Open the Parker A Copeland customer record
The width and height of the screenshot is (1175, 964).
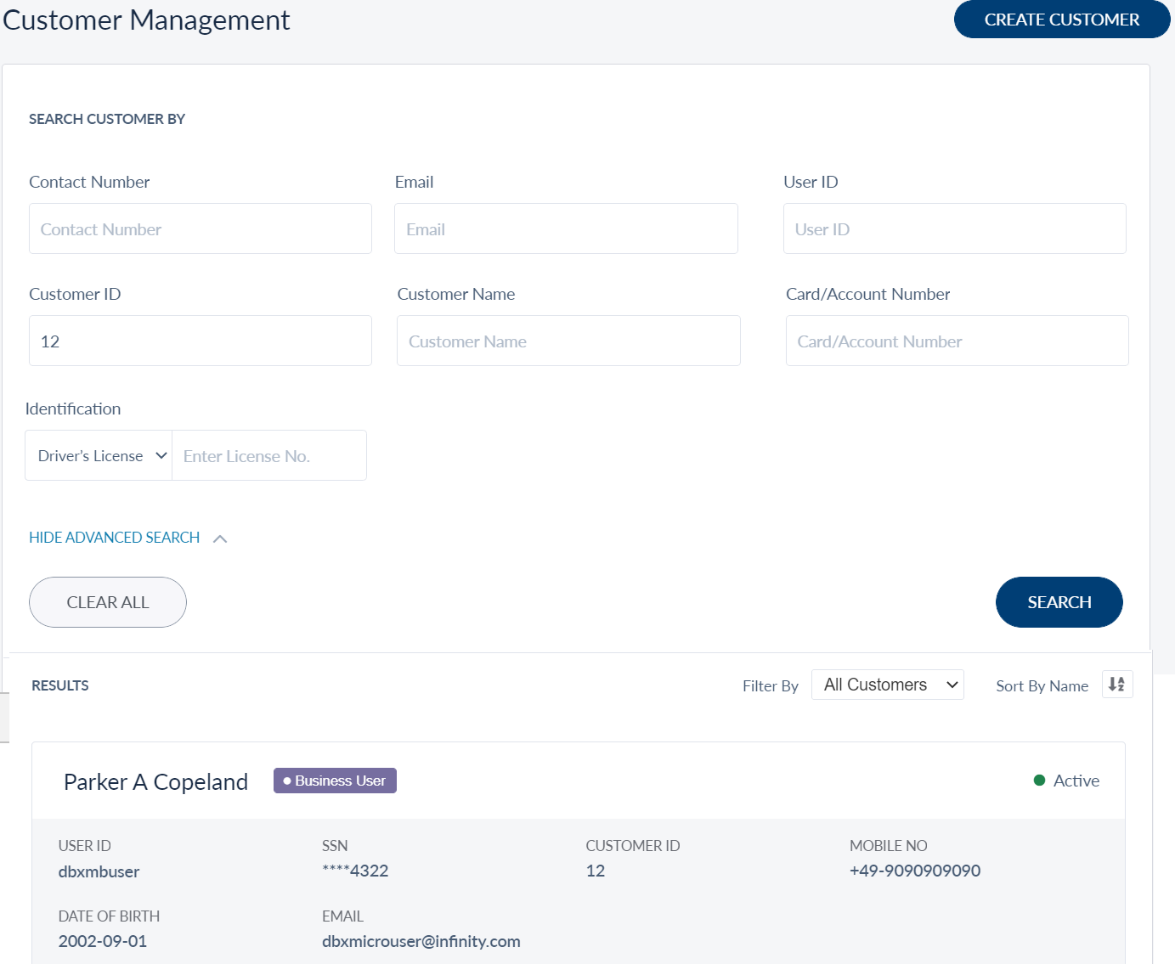pyautogui.click(x=156, y=782)
